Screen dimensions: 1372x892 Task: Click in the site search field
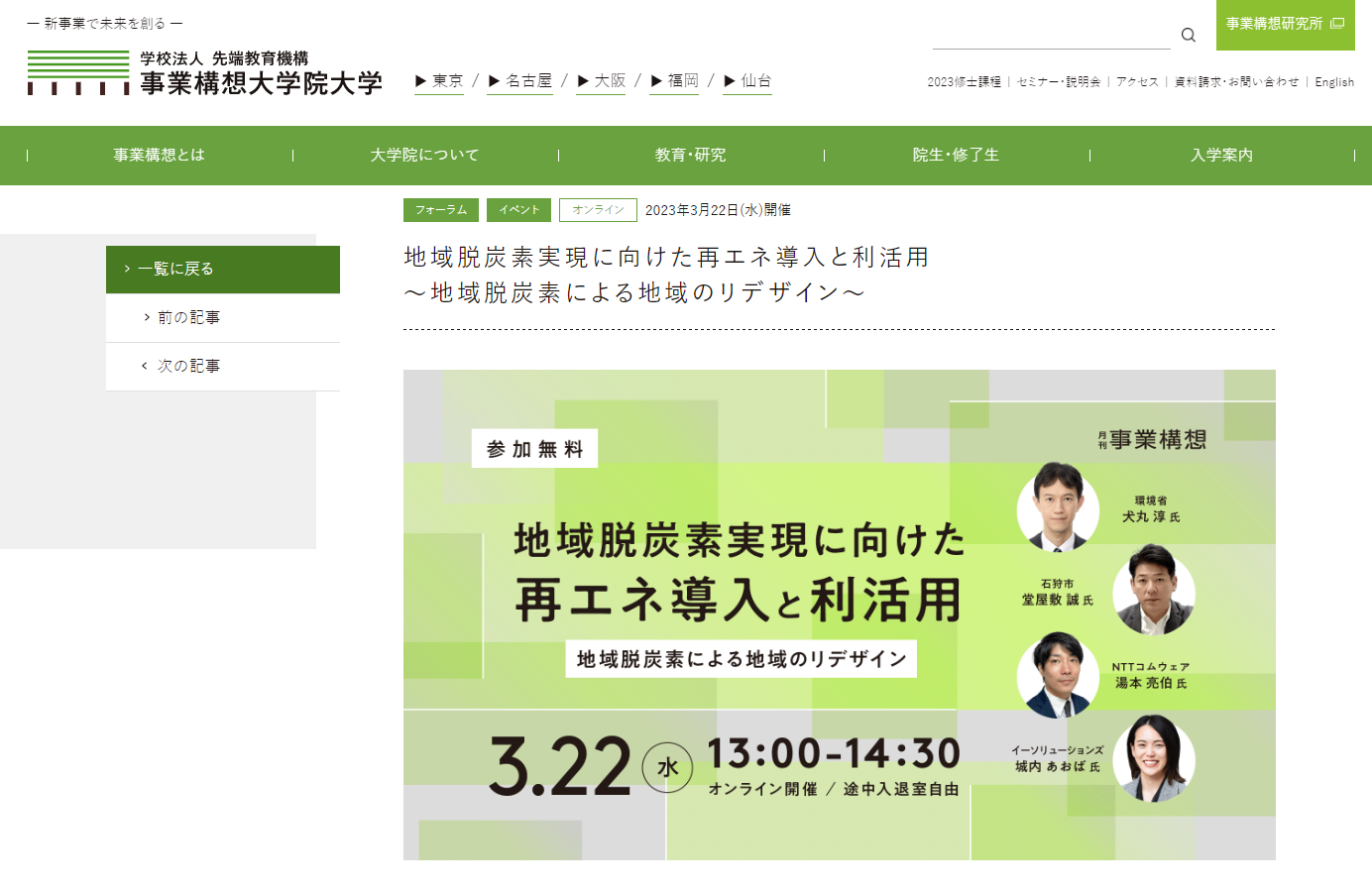point(1051,36)
